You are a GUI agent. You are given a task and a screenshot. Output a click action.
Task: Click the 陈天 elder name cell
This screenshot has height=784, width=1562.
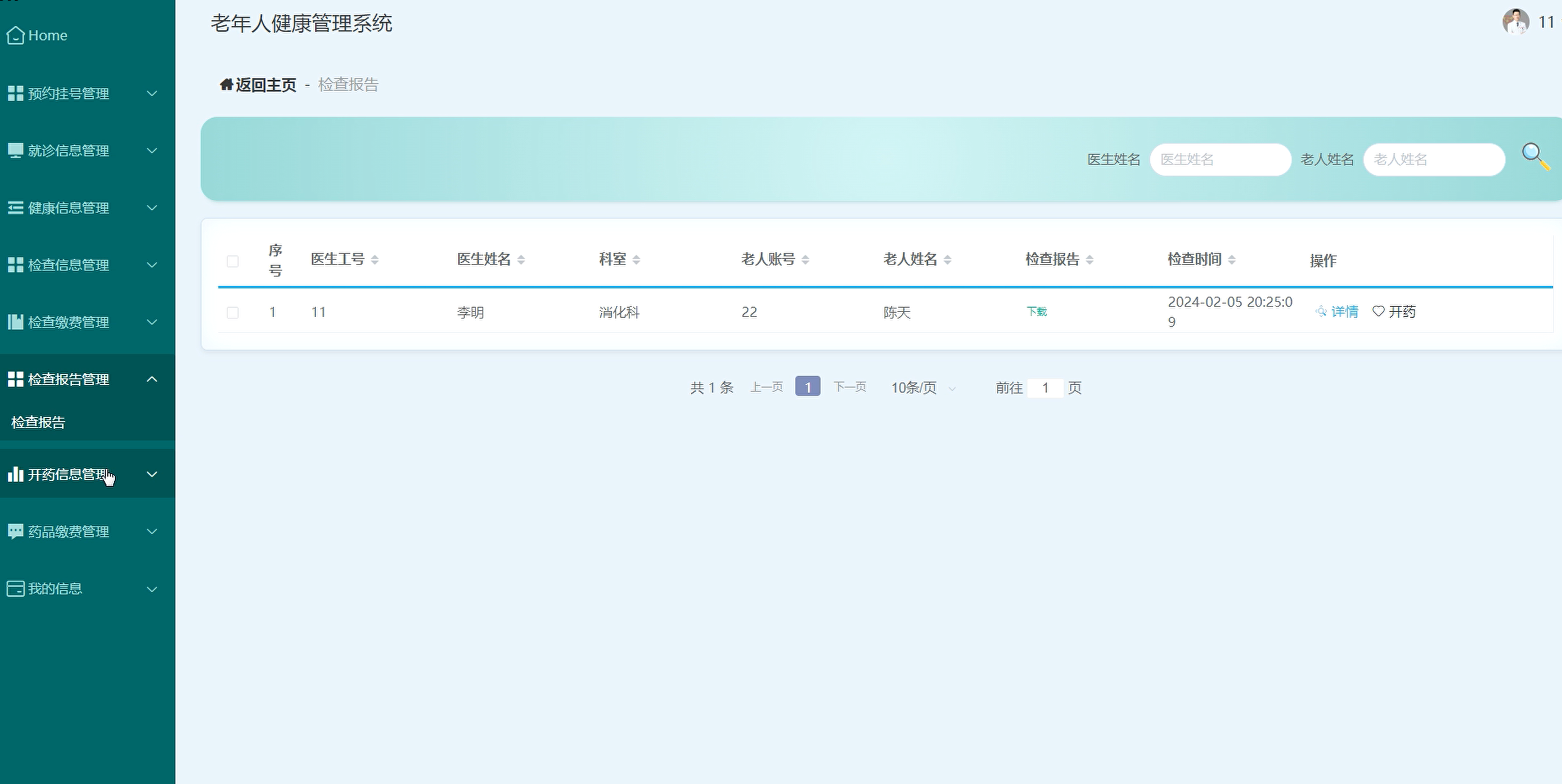(897, 312)
